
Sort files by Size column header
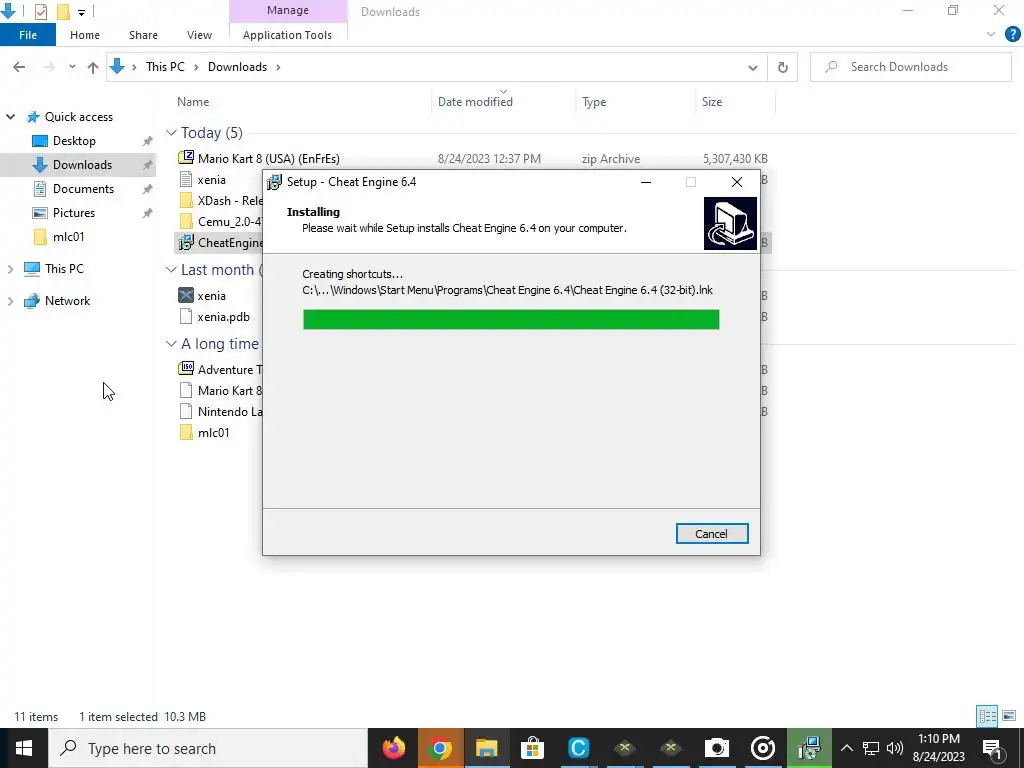pyautogui.click(x=712, y=102)
